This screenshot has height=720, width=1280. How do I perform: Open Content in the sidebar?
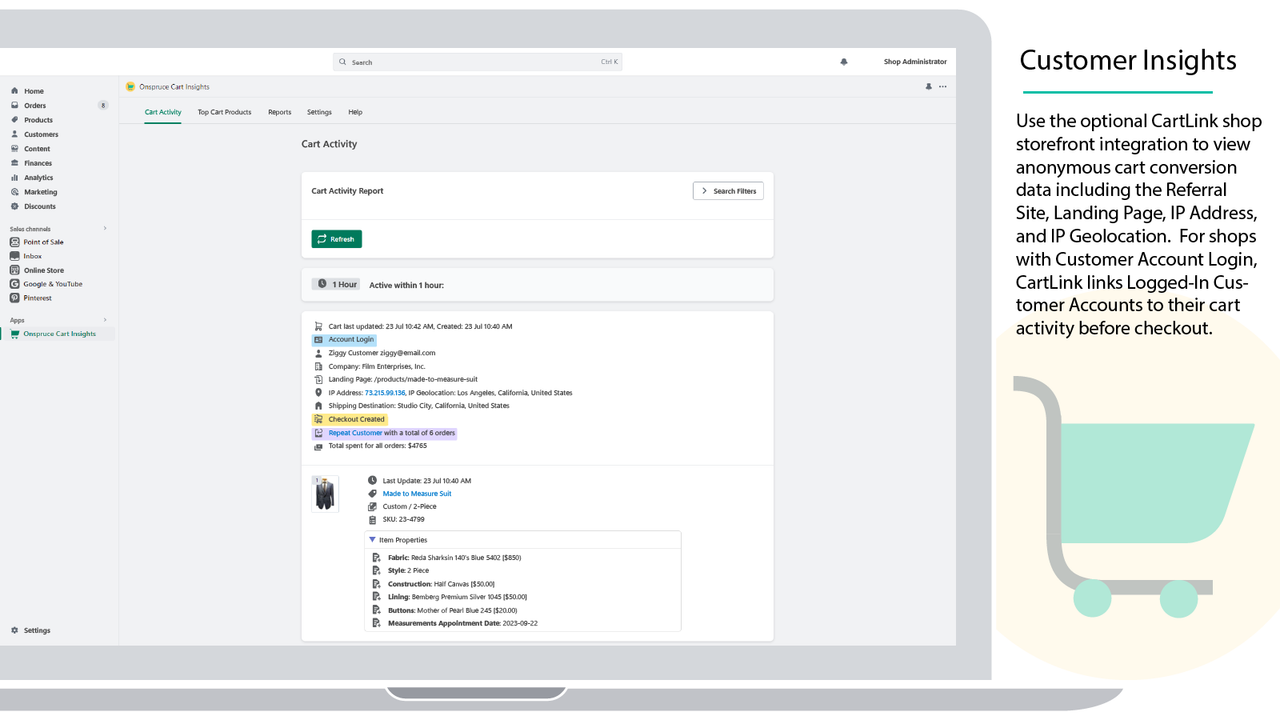coord(37,149)
